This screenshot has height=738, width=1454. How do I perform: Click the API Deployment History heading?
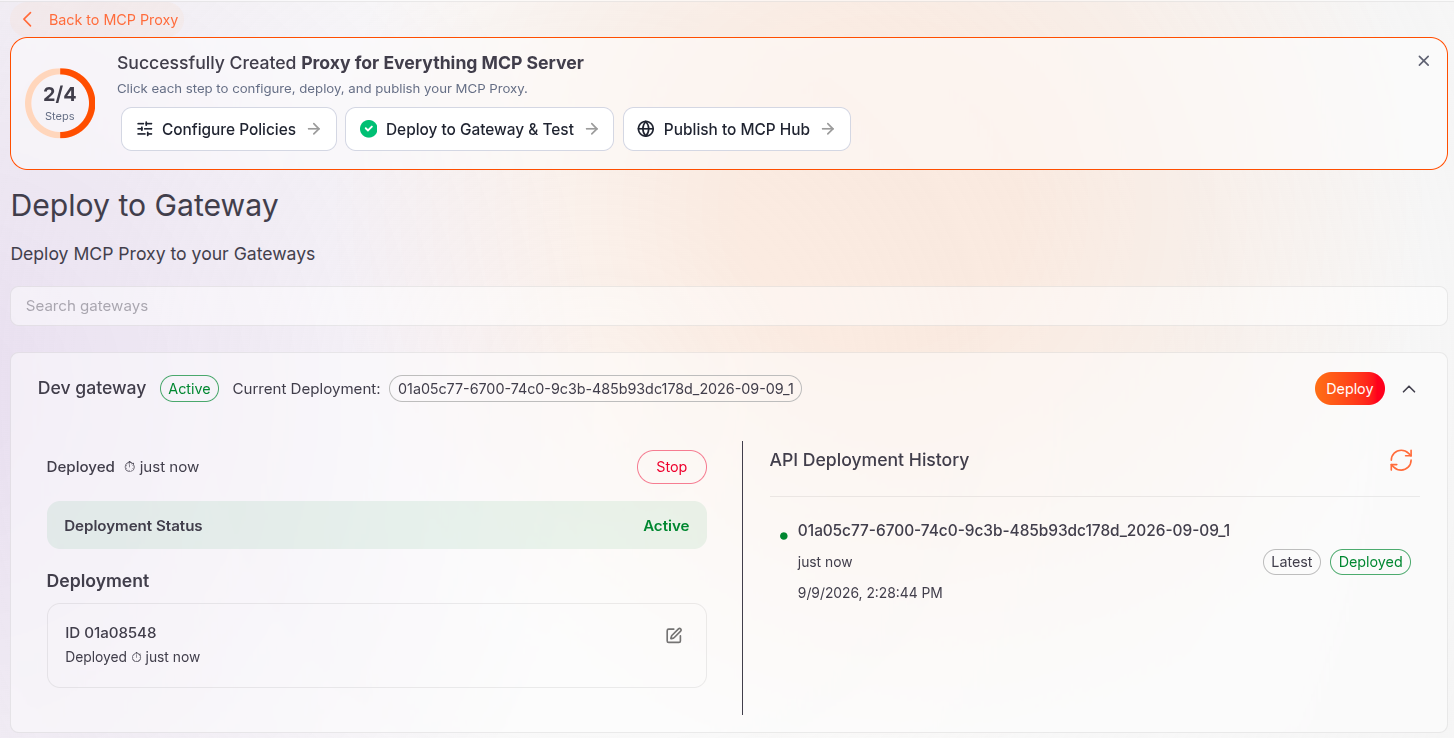(869, 460)
